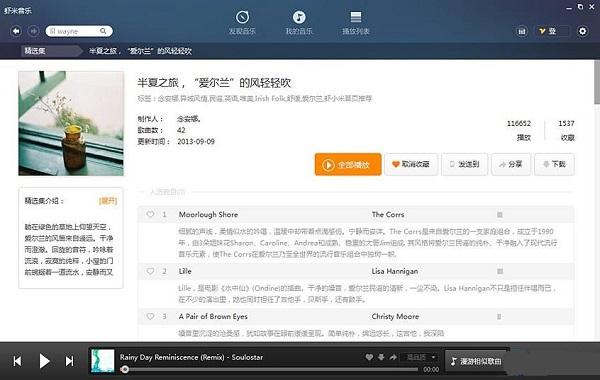This screenshot has height=380, width=600.
Task: Open the producer name next to 制作人
Action: pyautogui.click(x=188, y=119)
